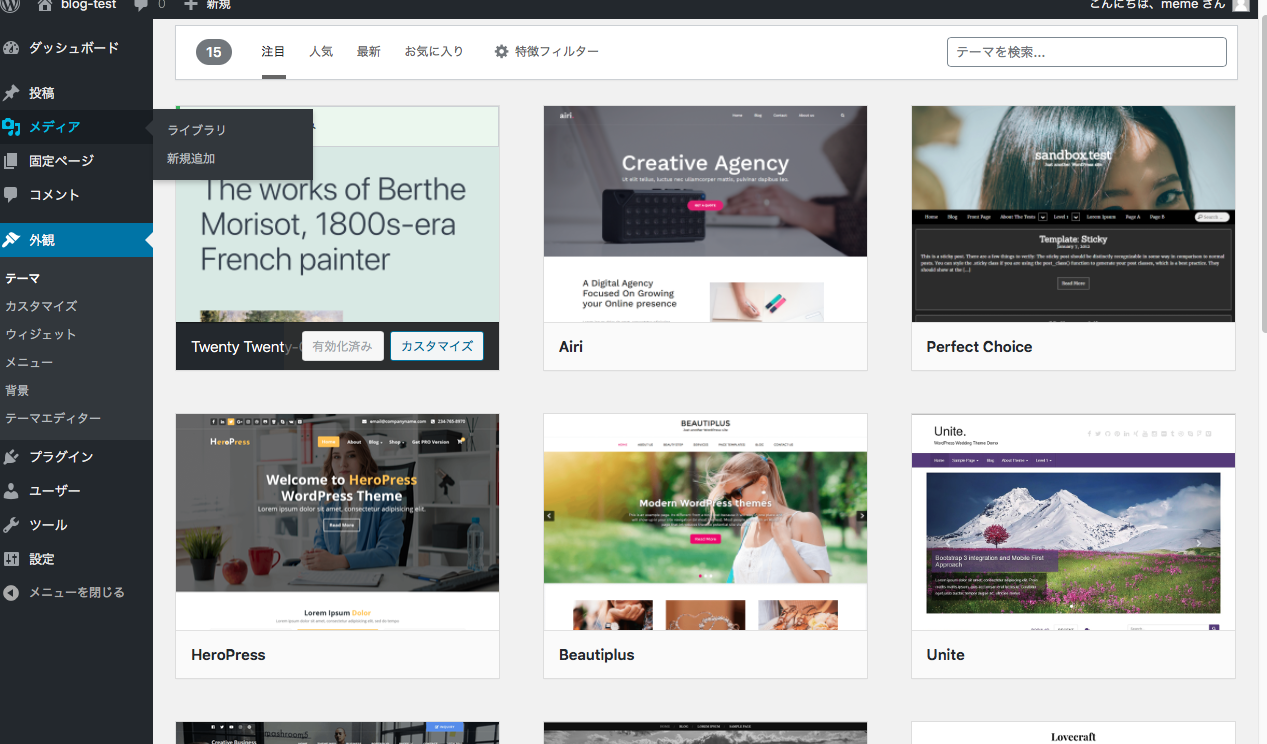The height and width of the screenshot is (744, 1267).
Task: Select 新規追加 in the media flyout
Action: [191, 158]
